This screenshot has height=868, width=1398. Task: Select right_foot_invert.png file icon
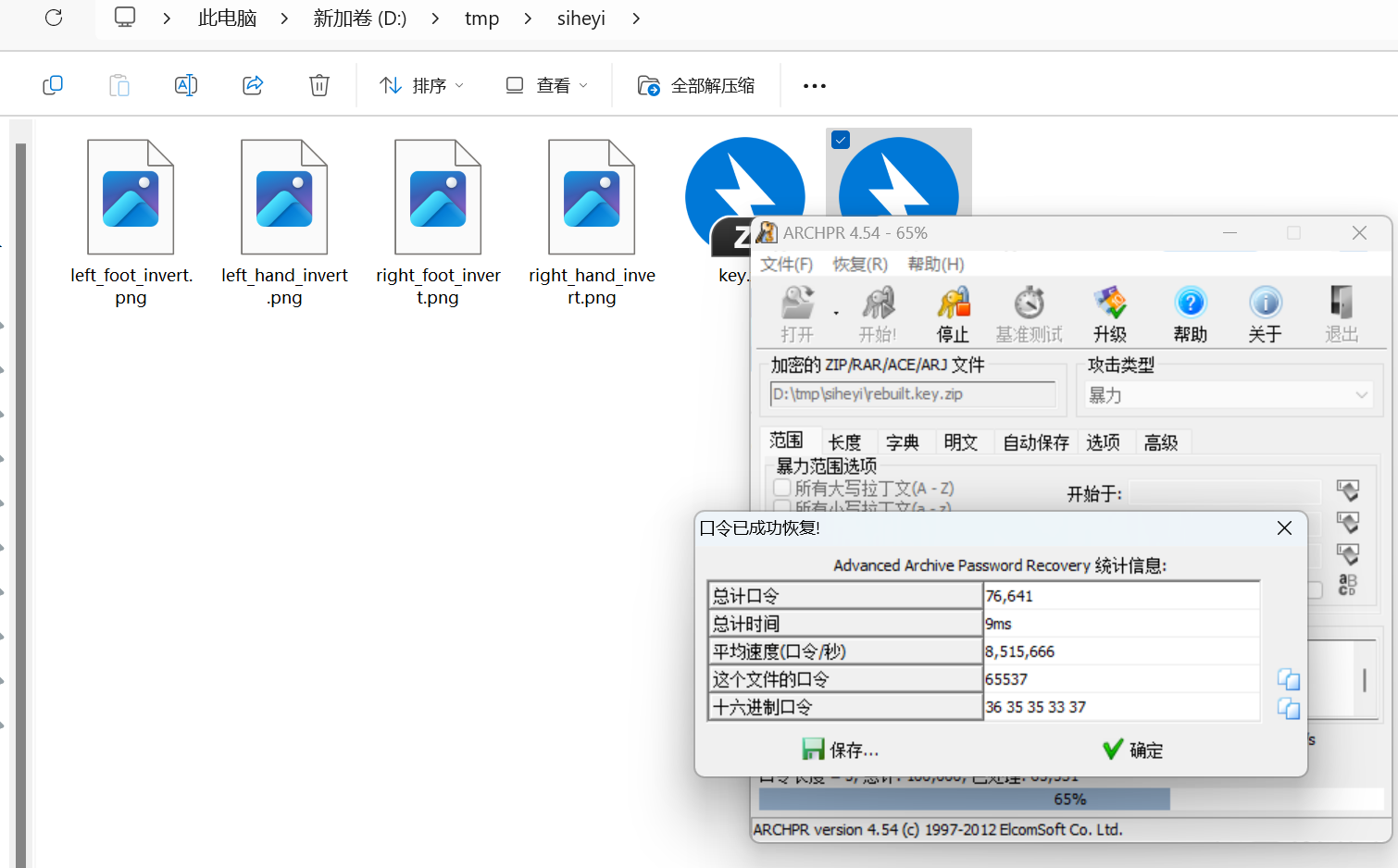point(438,197)
